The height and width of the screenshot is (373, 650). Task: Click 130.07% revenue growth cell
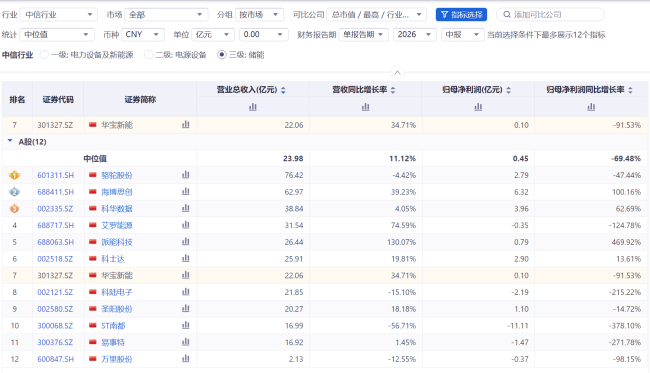[401, 242]
